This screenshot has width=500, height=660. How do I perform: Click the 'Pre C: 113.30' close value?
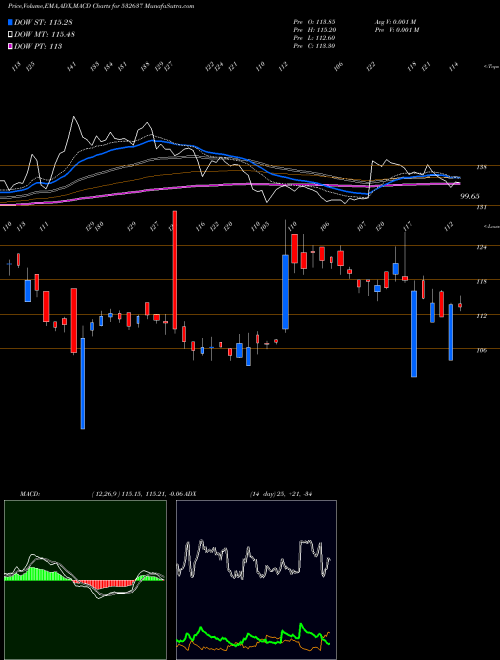click(x=314, y=46)
